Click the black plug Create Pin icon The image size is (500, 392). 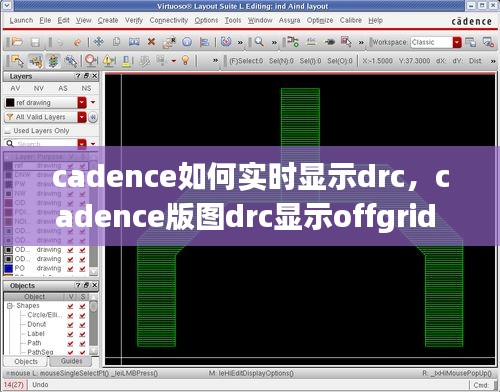(329, 42)
